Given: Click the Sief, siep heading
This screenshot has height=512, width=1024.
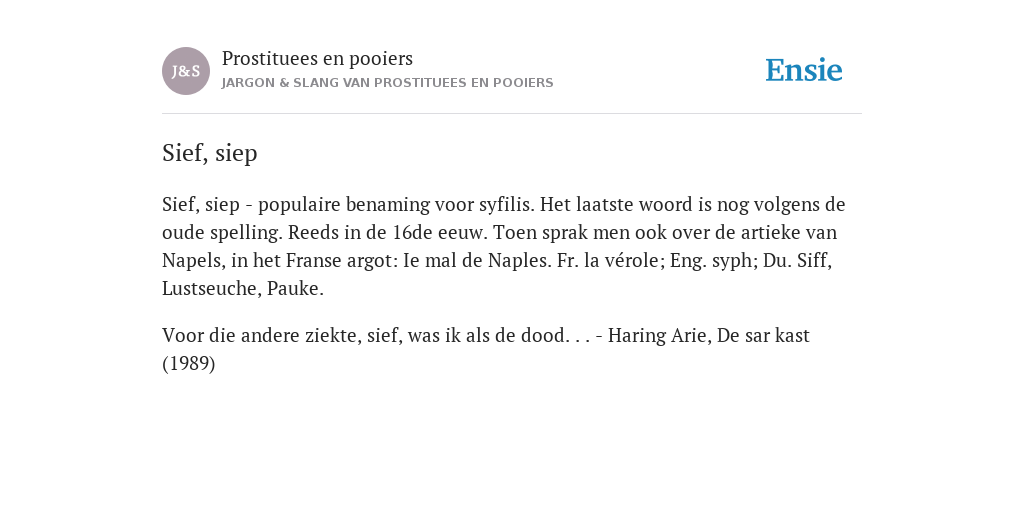Looking at the screenshot, I should [x=210, y=153].
